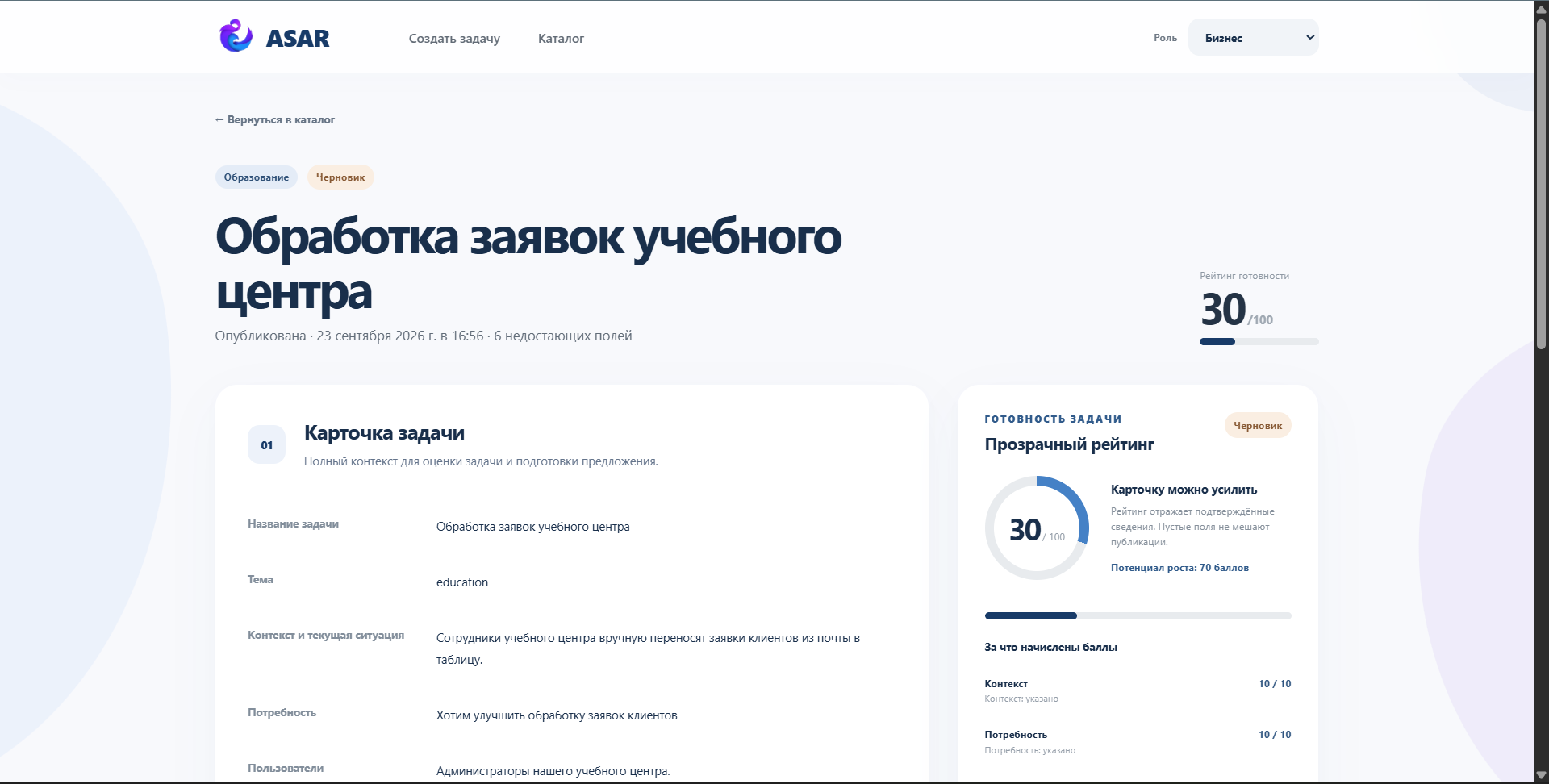Click the Карточка задачи heading

[384, 433]
